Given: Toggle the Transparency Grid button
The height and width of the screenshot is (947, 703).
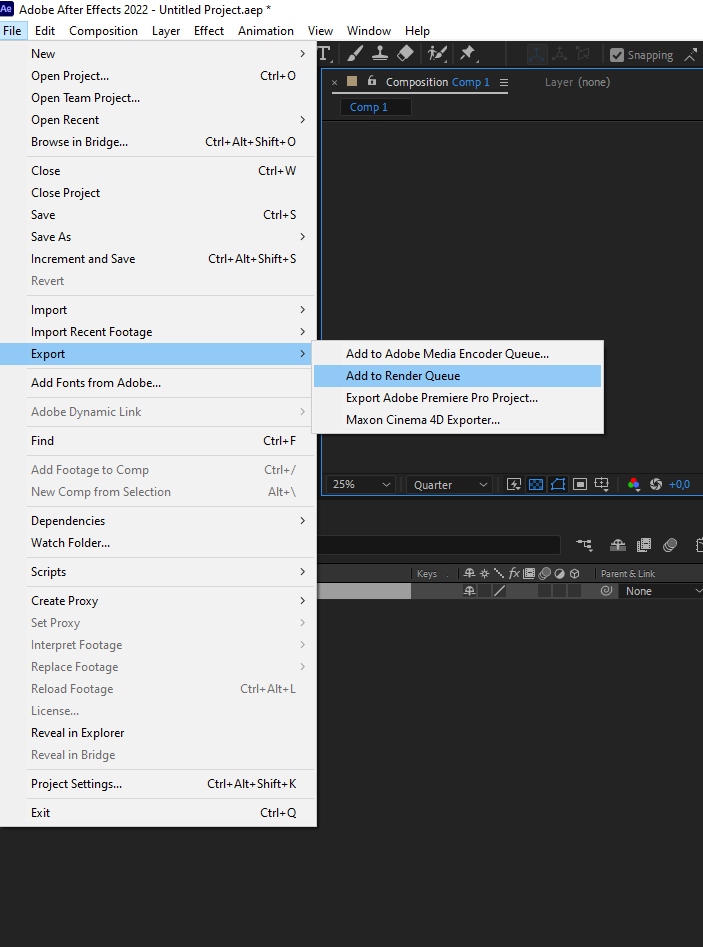Looking at the screenshot, I should pyautogui.click(x=536, y=484).
